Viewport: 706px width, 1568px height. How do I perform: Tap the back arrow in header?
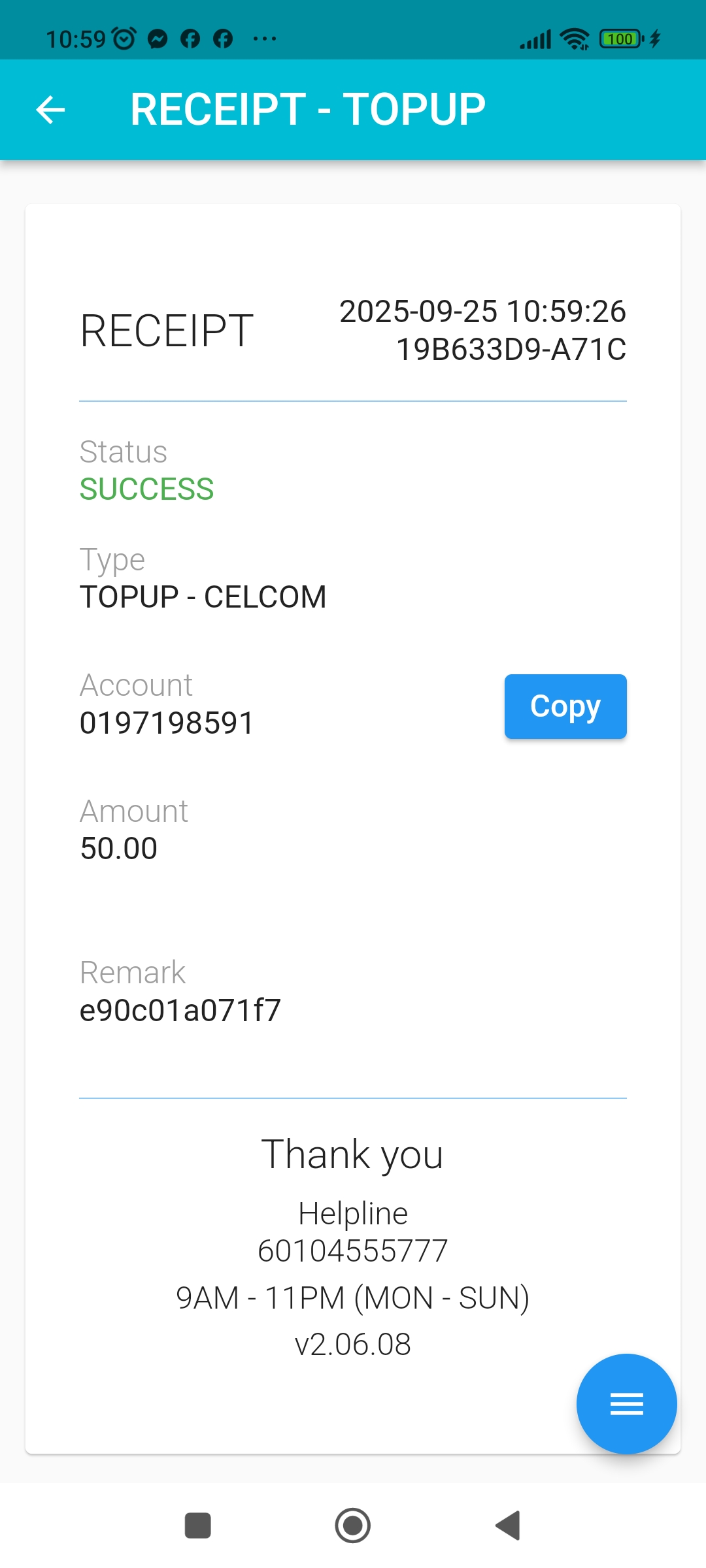[x=50, y=109]
